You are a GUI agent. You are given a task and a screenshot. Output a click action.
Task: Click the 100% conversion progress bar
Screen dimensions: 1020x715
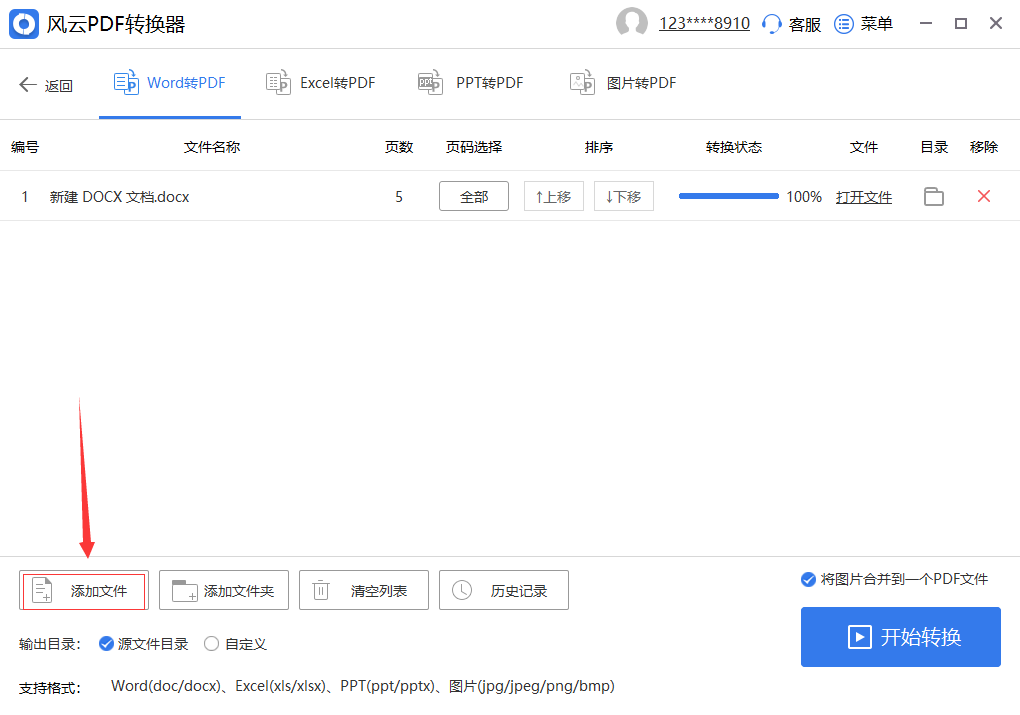[729, 196]
